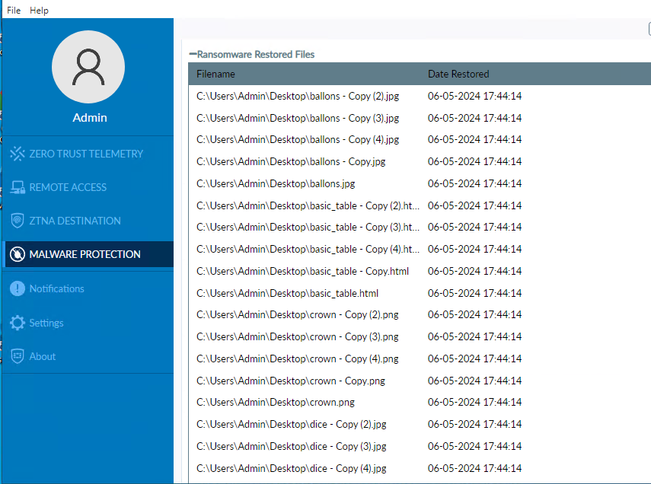Select row basic_table - Copy (3).ht...
The image size is (651, 484).
click(x=419, y=227)
